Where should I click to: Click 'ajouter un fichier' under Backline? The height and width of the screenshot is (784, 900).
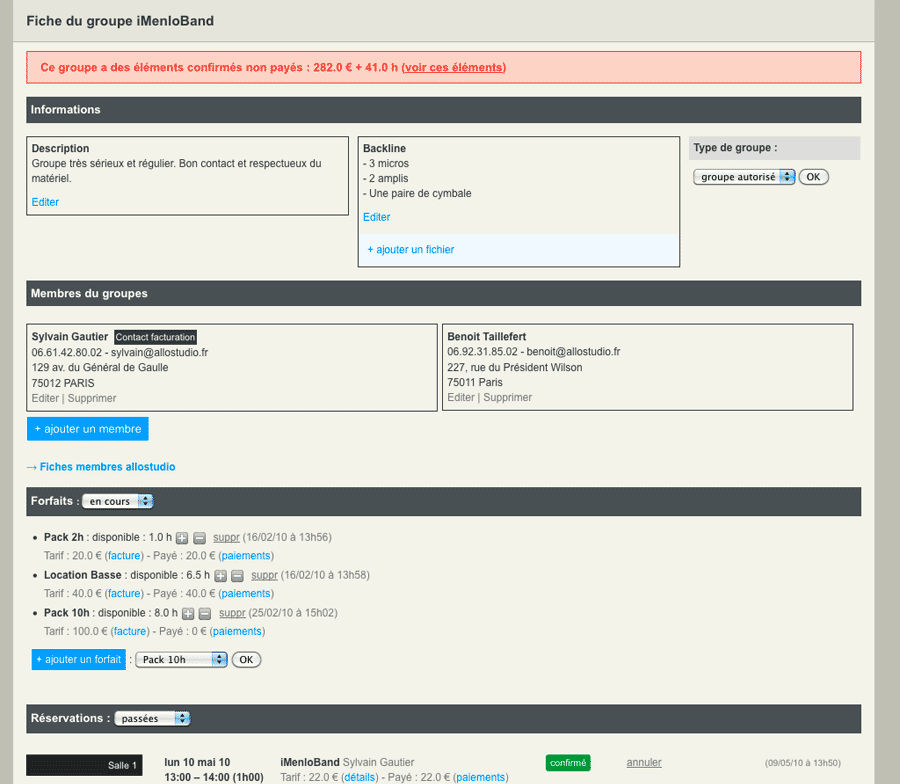pyautogui.click(x=410, y=250)
